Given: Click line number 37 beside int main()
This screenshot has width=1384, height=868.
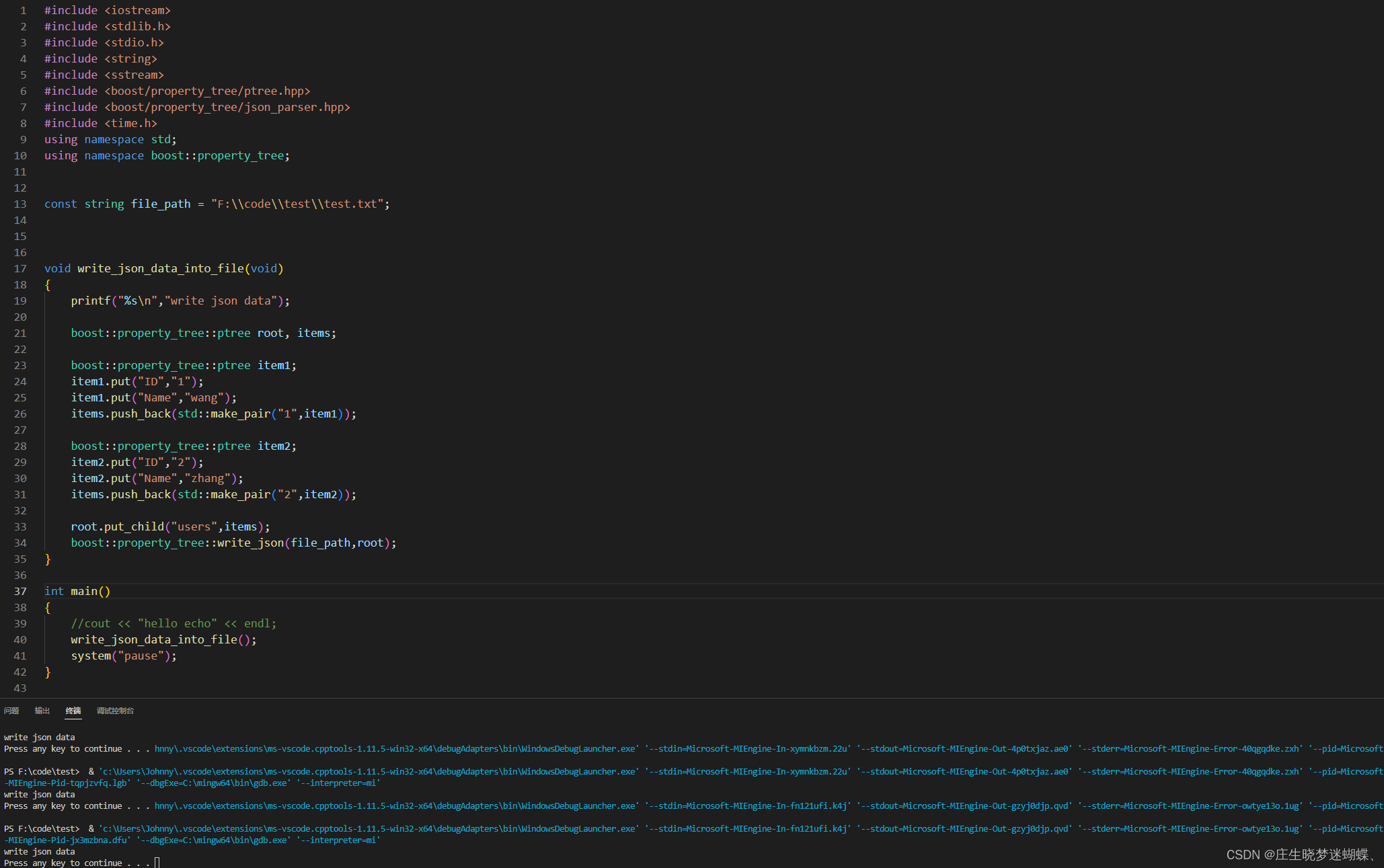Looking at the screenshot, I should click(20, 591).
